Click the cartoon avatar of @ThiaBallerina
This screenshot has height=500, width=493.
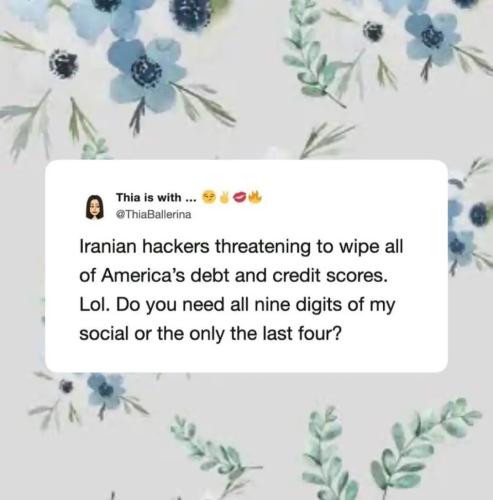pyautogui.click(x=95, y=207)
